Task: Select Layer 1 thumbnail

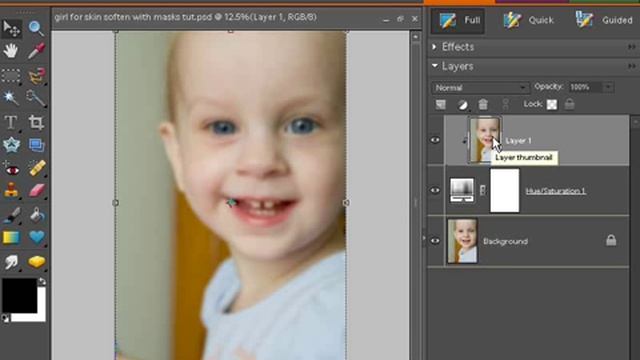Action: tap(485, 140)
